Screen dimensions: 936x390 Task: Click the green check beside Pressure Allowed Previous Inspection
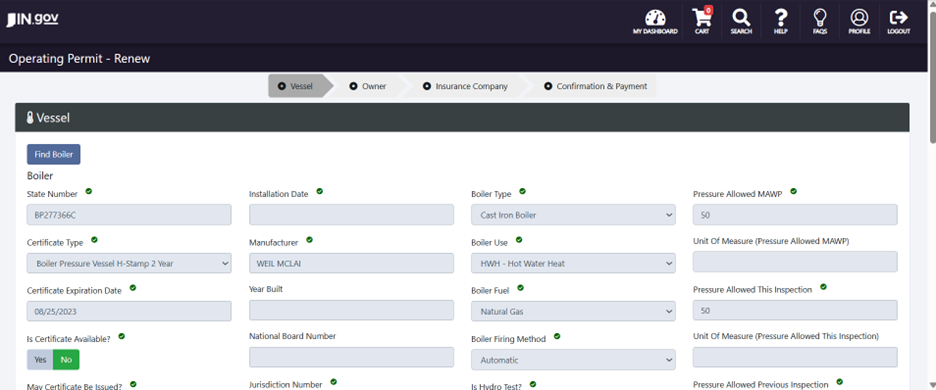(840, 382)
